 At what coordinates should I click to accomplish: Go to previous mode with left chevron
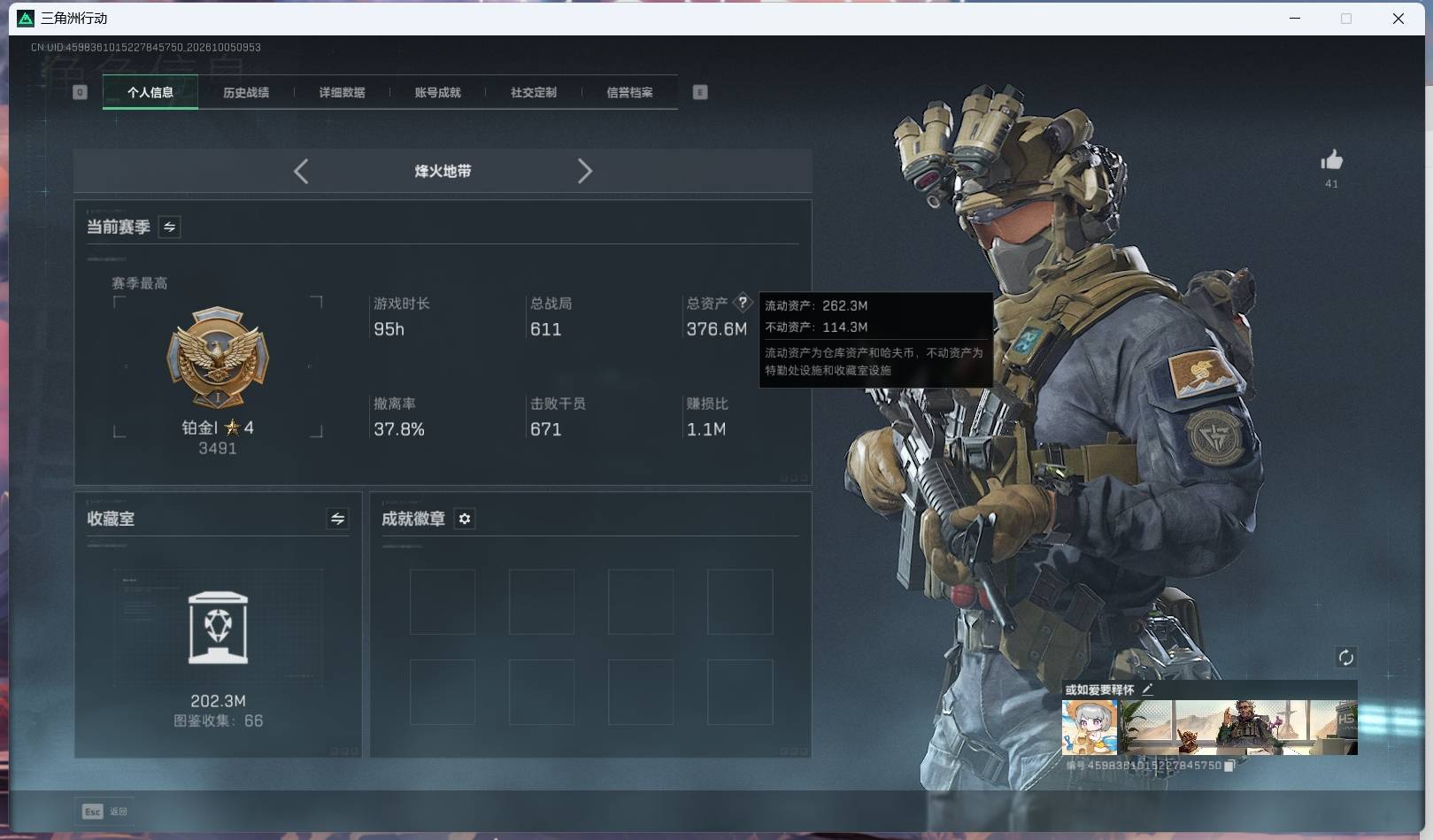tap(301, 171)
